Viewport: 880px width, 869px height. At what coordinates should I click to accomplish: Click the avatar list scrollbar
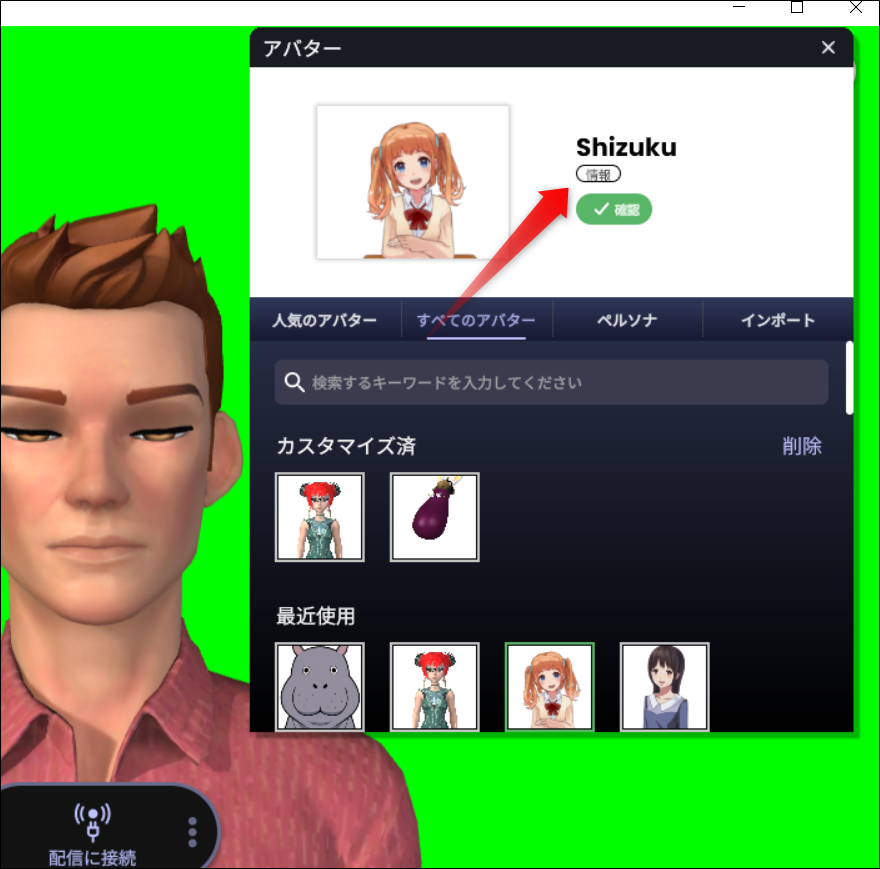849,378
